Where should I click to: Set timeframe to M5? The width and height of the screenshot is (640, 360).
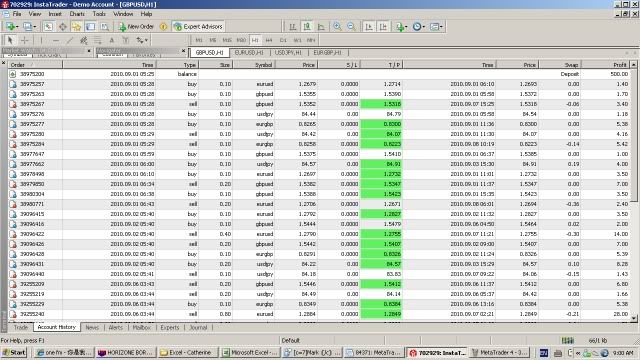point(213,40)
